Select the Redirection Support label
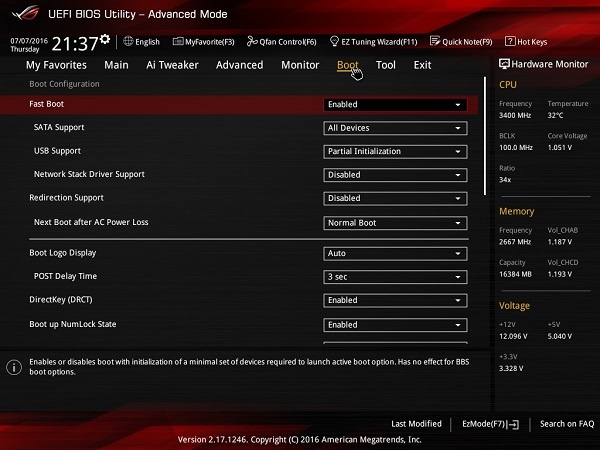The width and height of the screenshot is (600, 450). [x=67, y=198]
